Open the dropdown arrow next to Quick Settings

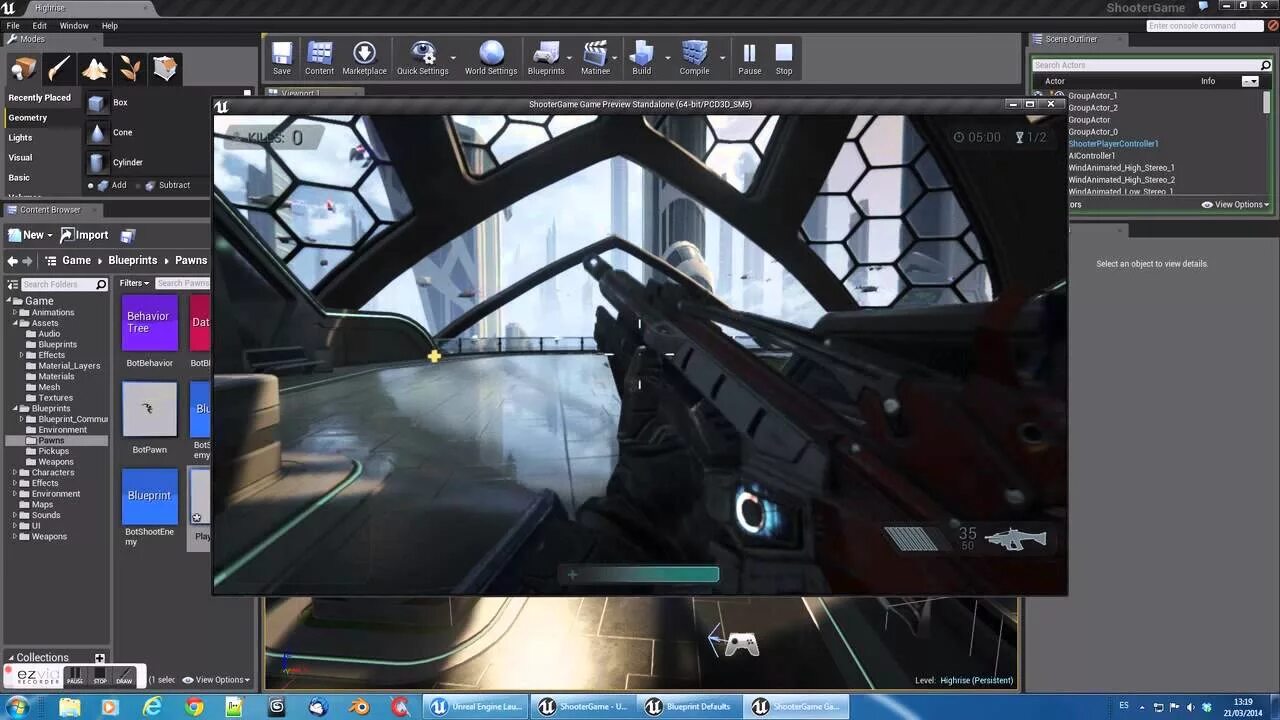[453, 58]
